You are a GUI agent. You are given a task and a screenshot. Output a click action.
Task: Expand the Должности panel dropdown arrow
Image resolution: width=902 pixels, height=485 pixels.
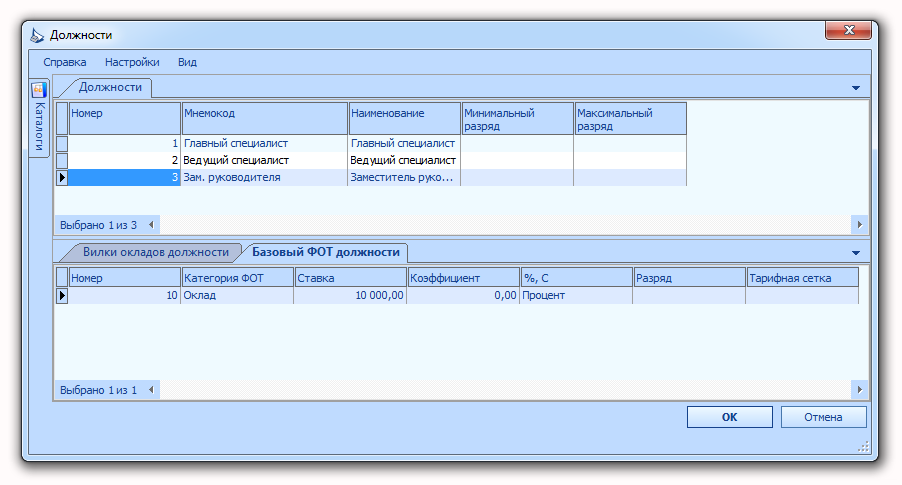pyautogui.click(x=855, y=88)
